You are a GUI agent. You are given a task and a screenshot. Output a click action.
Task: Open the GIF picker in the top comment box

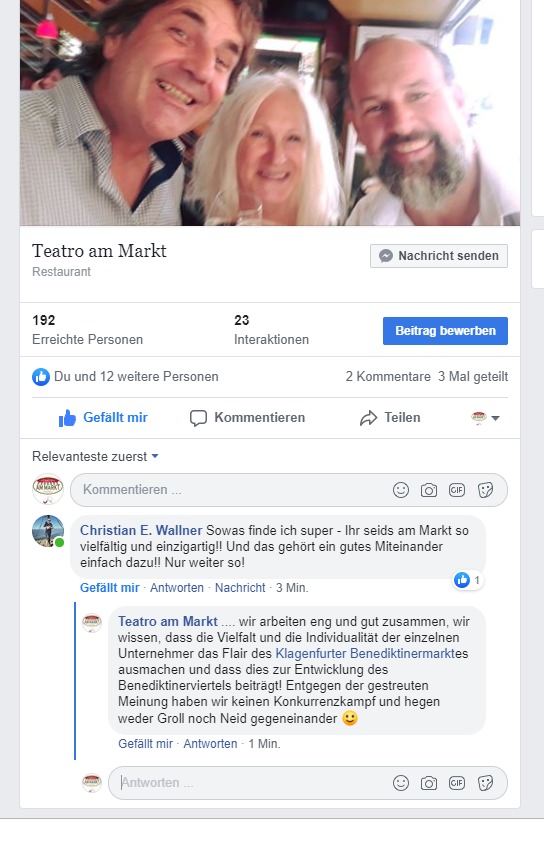[457, 490]
